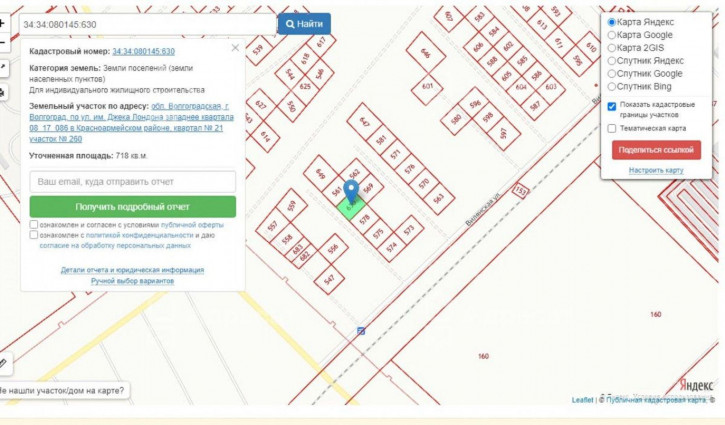Click parcel 601 on the map
The width and height of the screenshot is (725, 425).
click(x=427, y=86)
